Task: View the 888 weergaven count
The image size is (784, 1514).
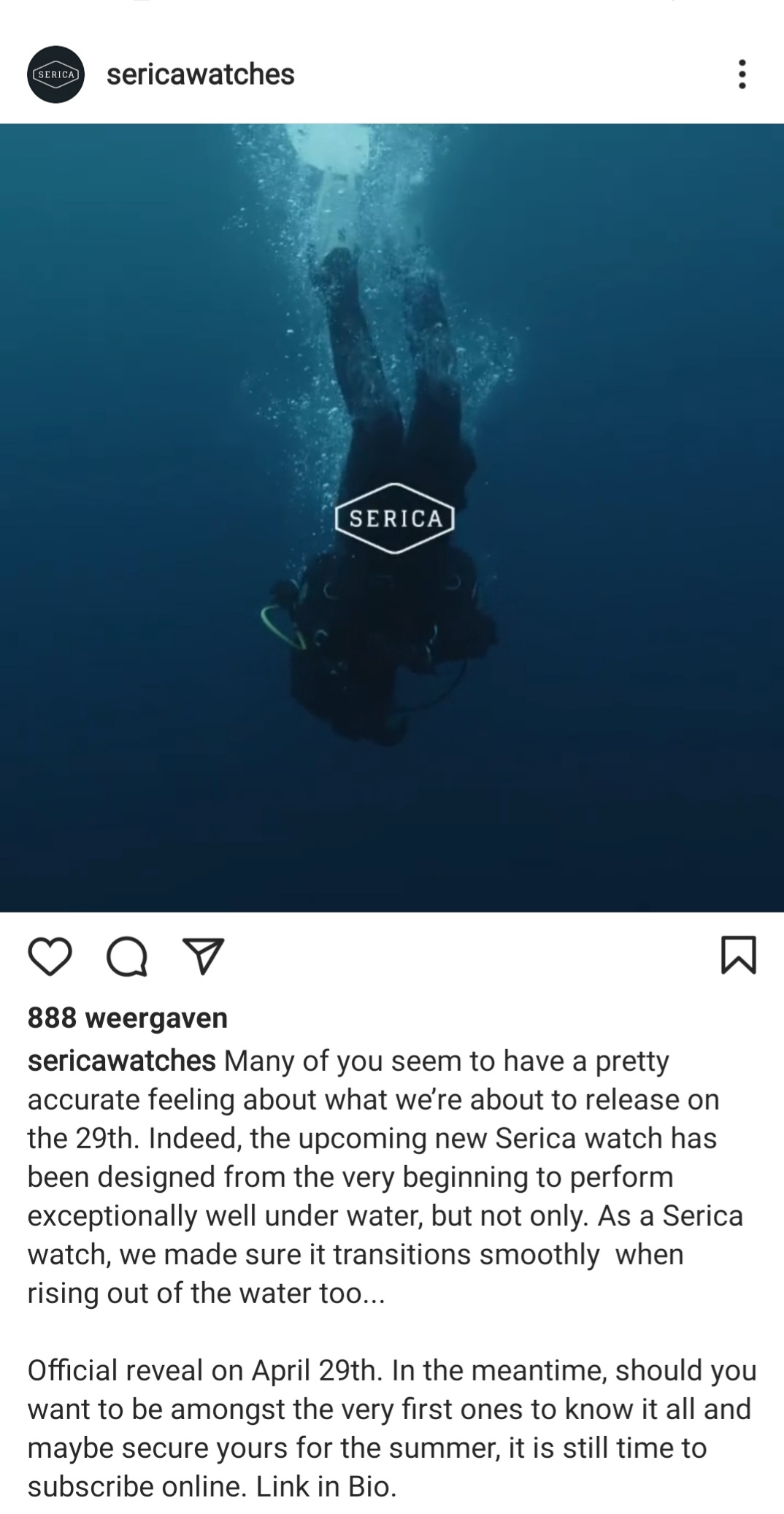Action: 128,1018
